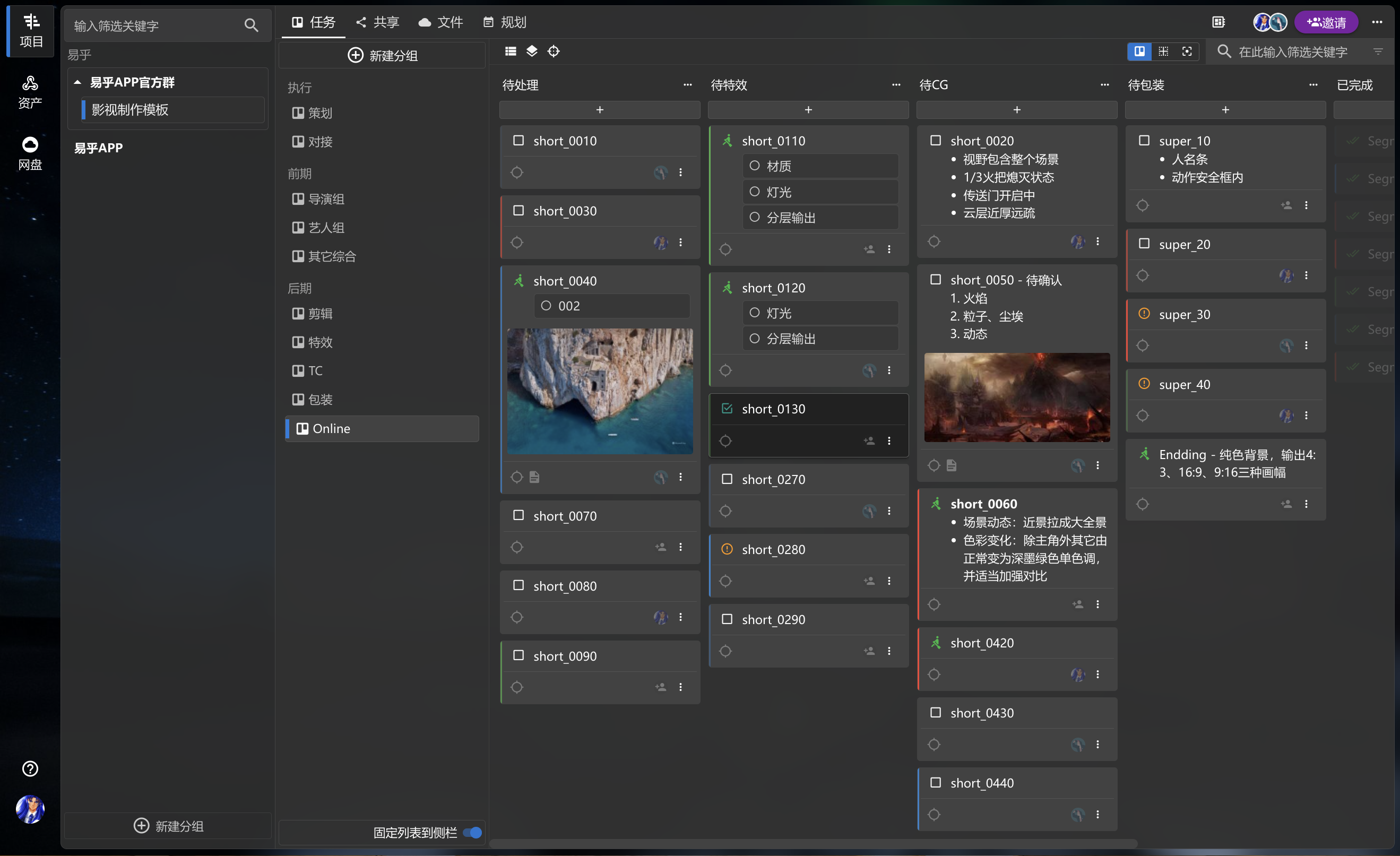Open the 待特效 column options menu
The image size is (1400, 856).
(896, 84)
